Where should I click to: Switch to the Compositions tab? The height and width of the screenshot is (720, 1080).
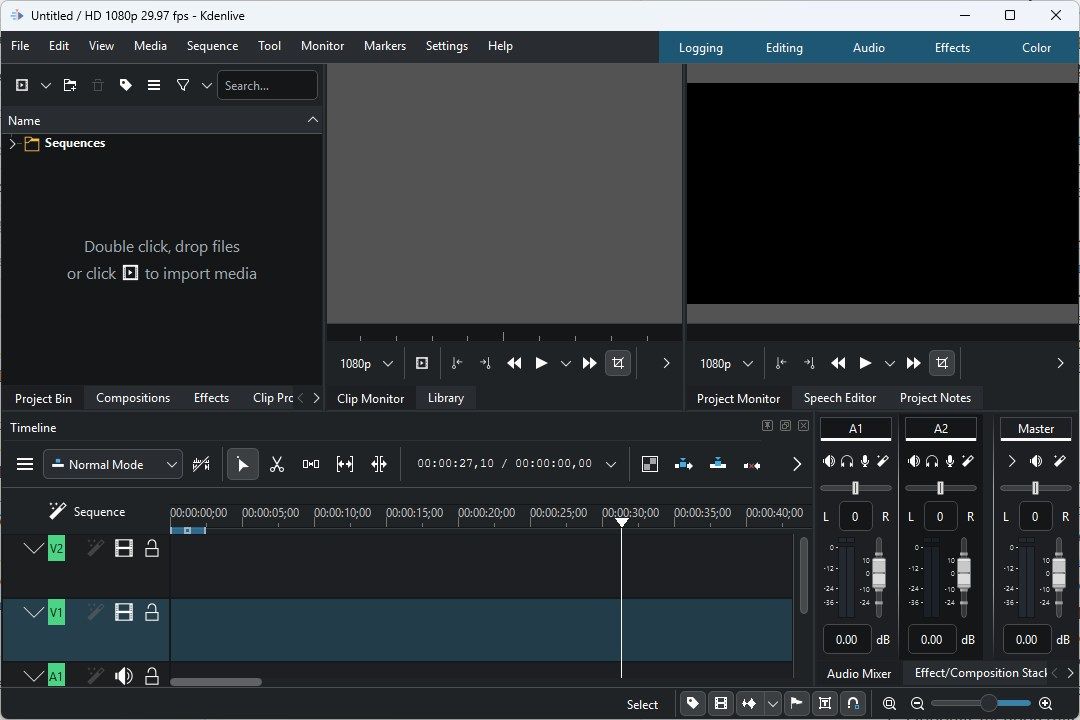click(133, 398)
